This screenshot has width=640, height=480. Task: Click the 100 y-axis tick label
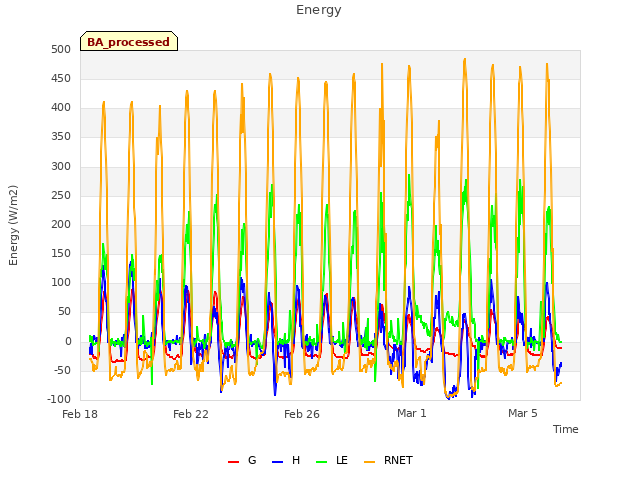[61, 282]
